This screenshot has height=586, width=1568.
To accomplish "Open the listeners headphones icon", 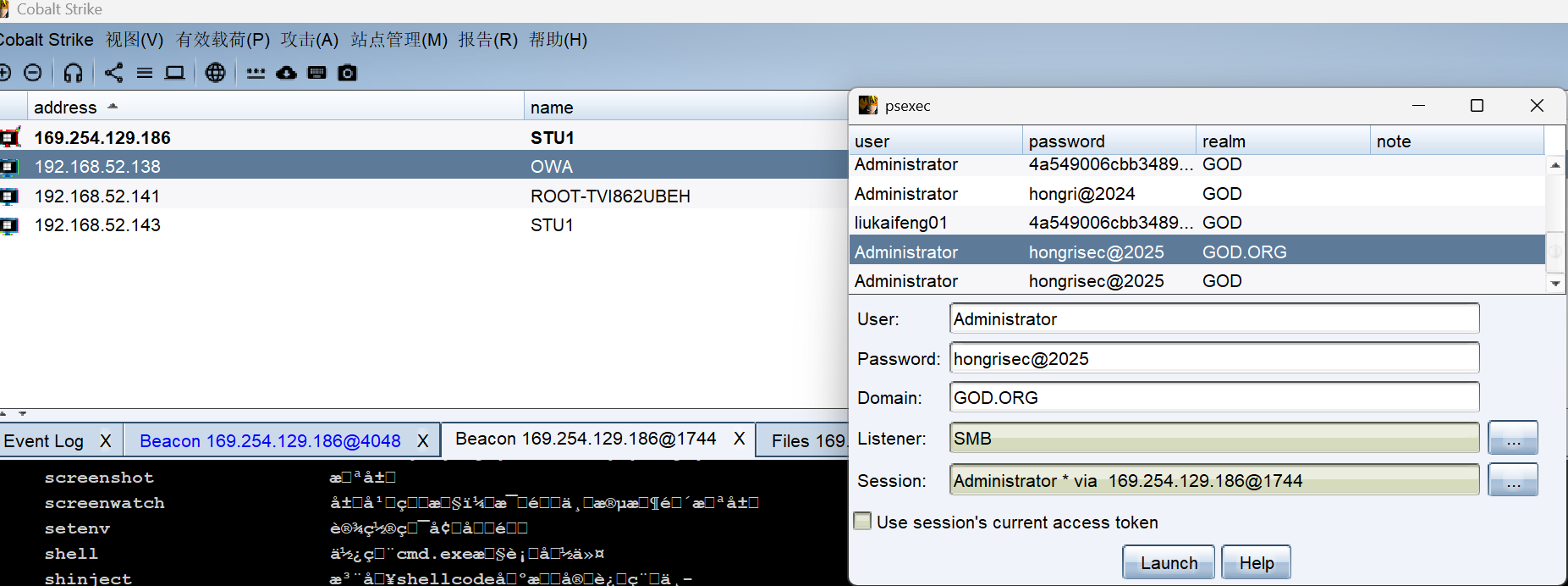I will tap(74, 73).
